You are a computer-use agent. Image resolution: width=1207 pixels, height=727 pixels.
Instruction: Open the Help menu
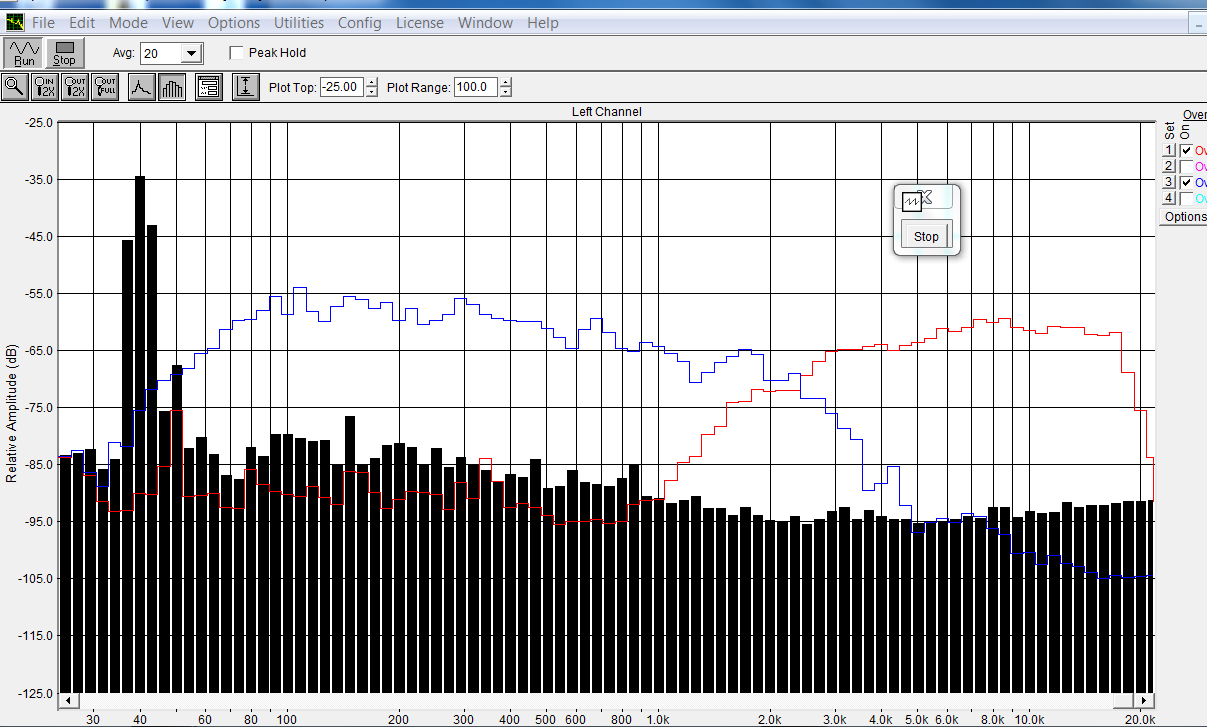pyautogui.click(x=543, y=22)
